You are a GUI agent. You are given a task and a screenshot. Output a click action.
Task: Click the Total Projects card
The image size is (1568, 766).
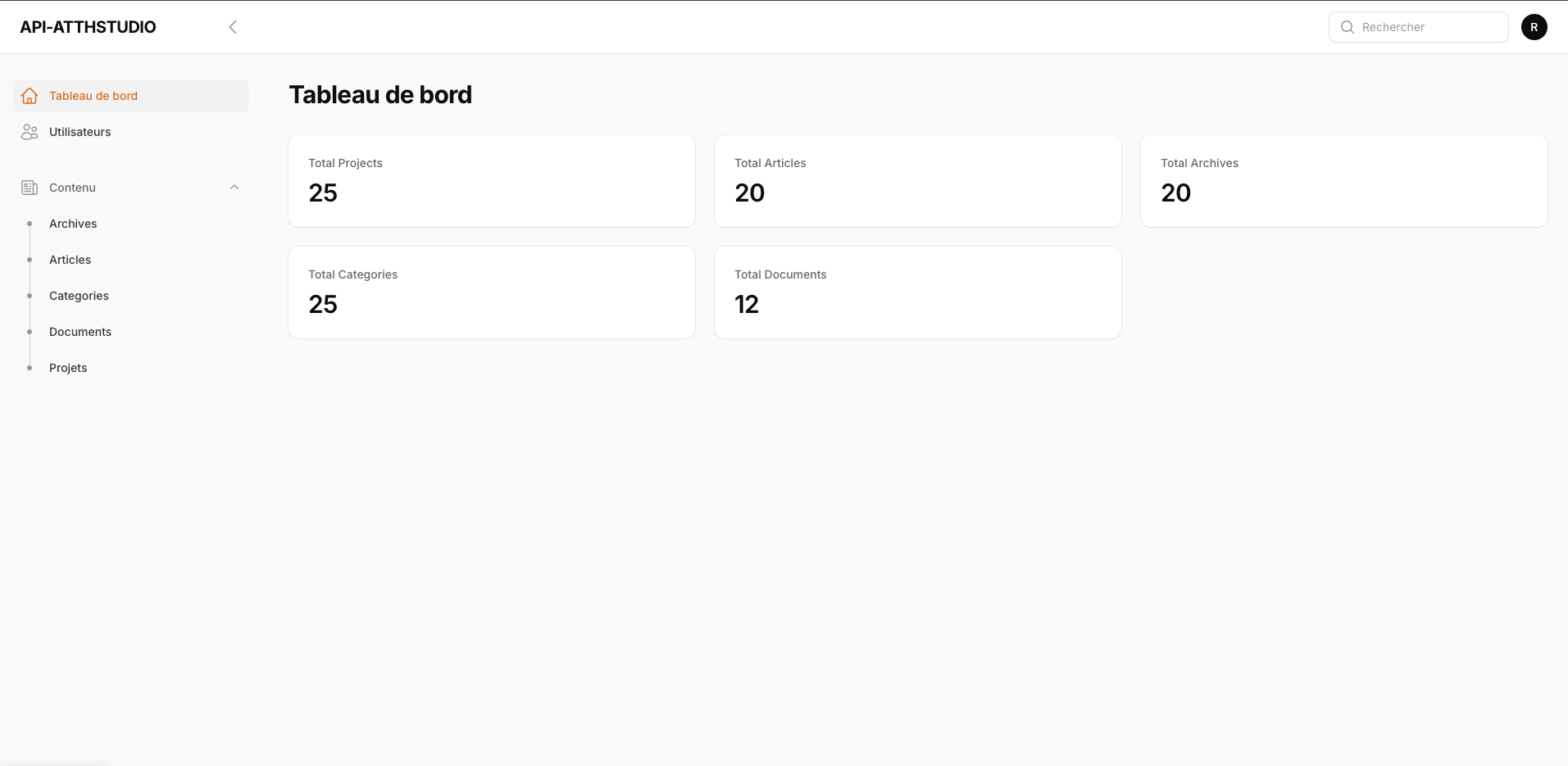point(492,181)
